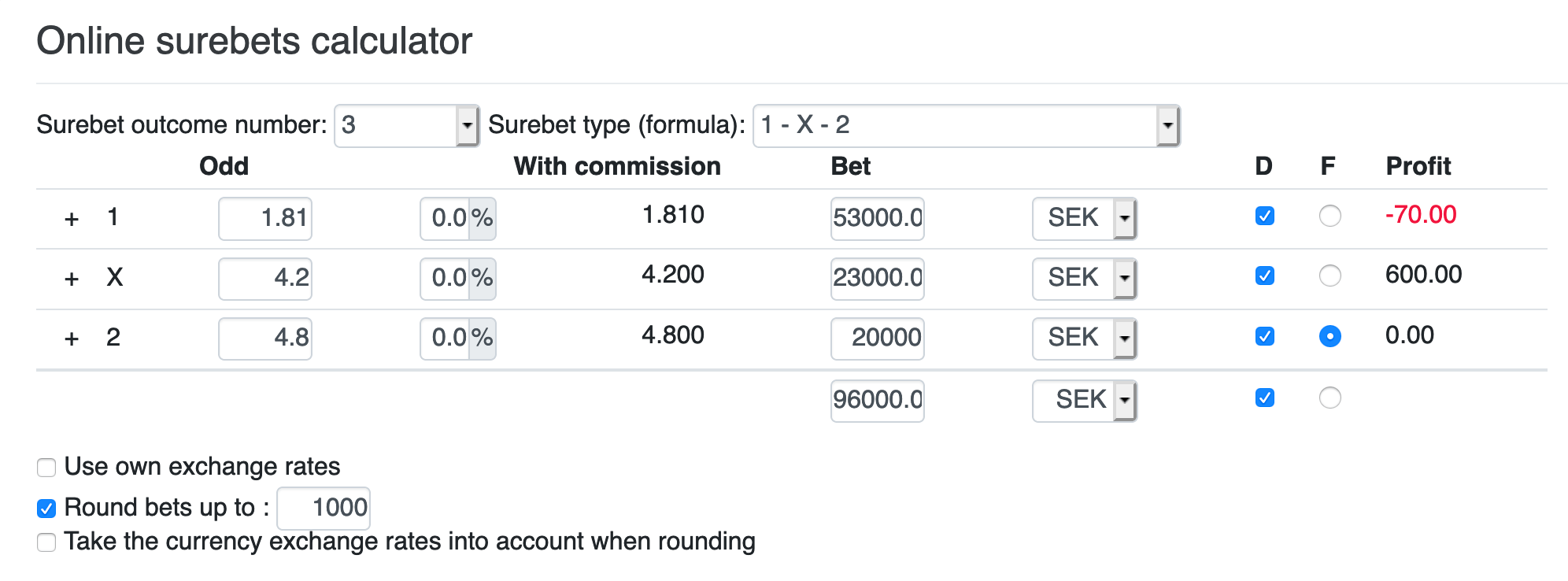Screen dimensions: 1568x581
Task: Click the rounding value field showing 1000
Action: (x=324, y=508)
